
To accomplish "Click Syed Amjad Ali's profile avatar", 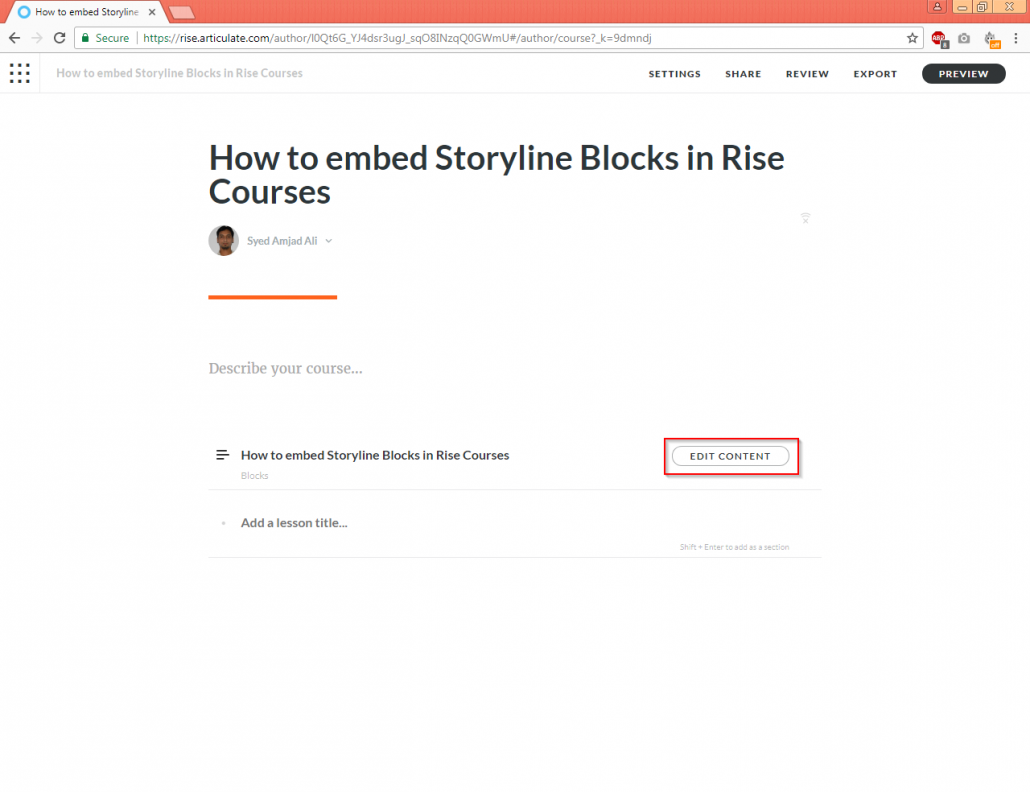I will click(223, 240).
